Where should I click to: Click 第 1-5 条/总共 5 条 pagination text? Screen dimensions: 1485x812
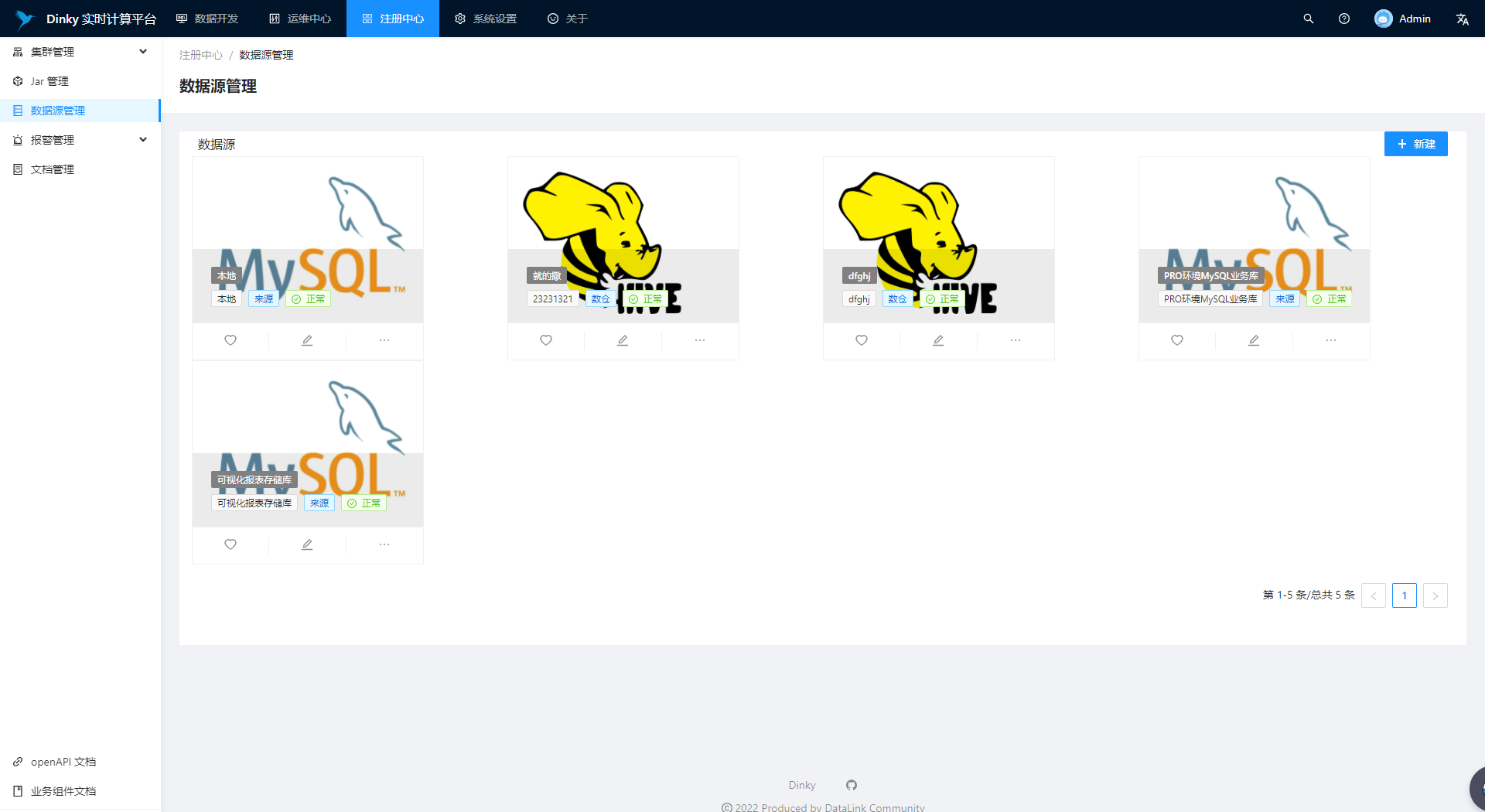(x=1309, y=595)
